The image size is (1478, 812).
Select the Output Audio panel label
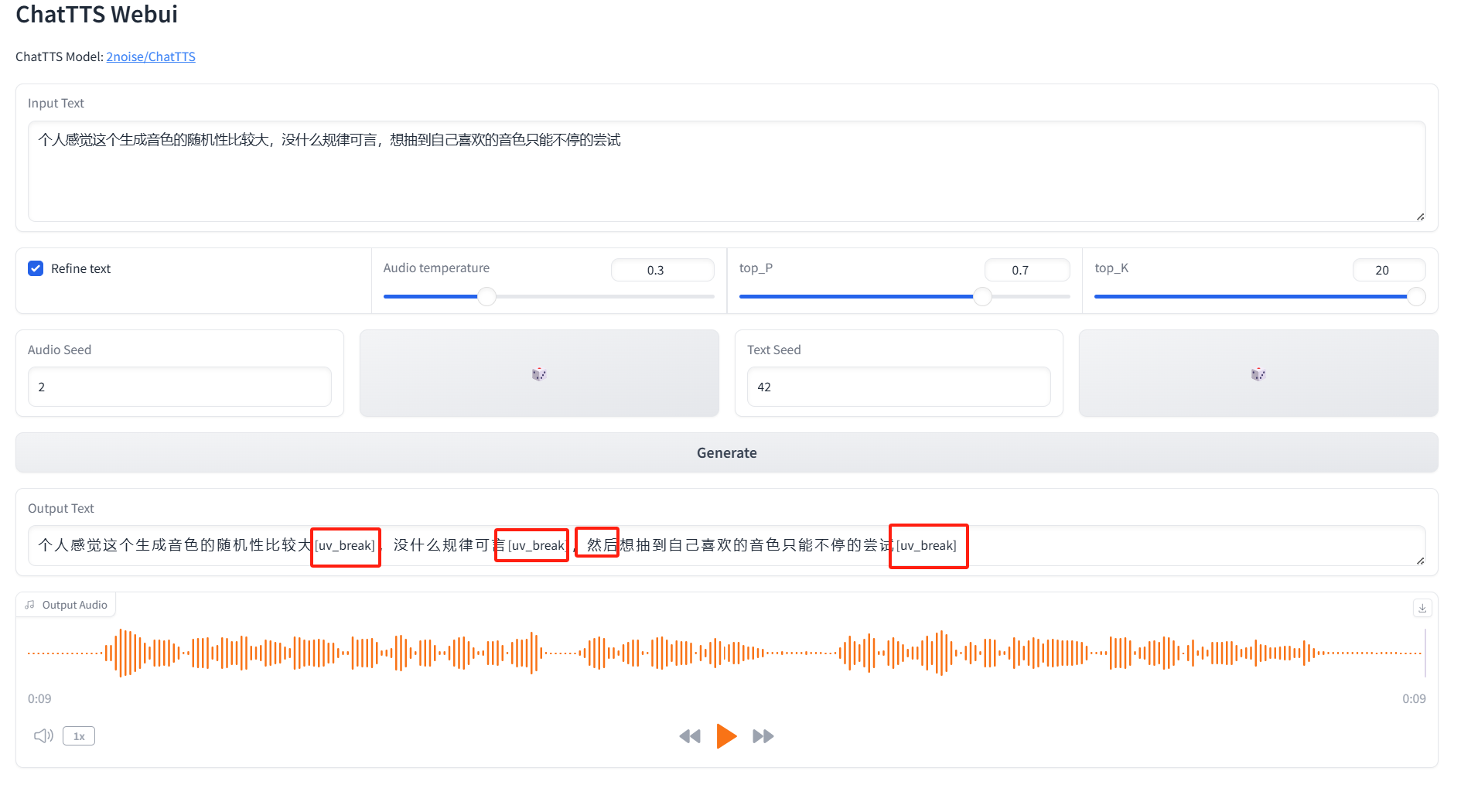(74, 605)
